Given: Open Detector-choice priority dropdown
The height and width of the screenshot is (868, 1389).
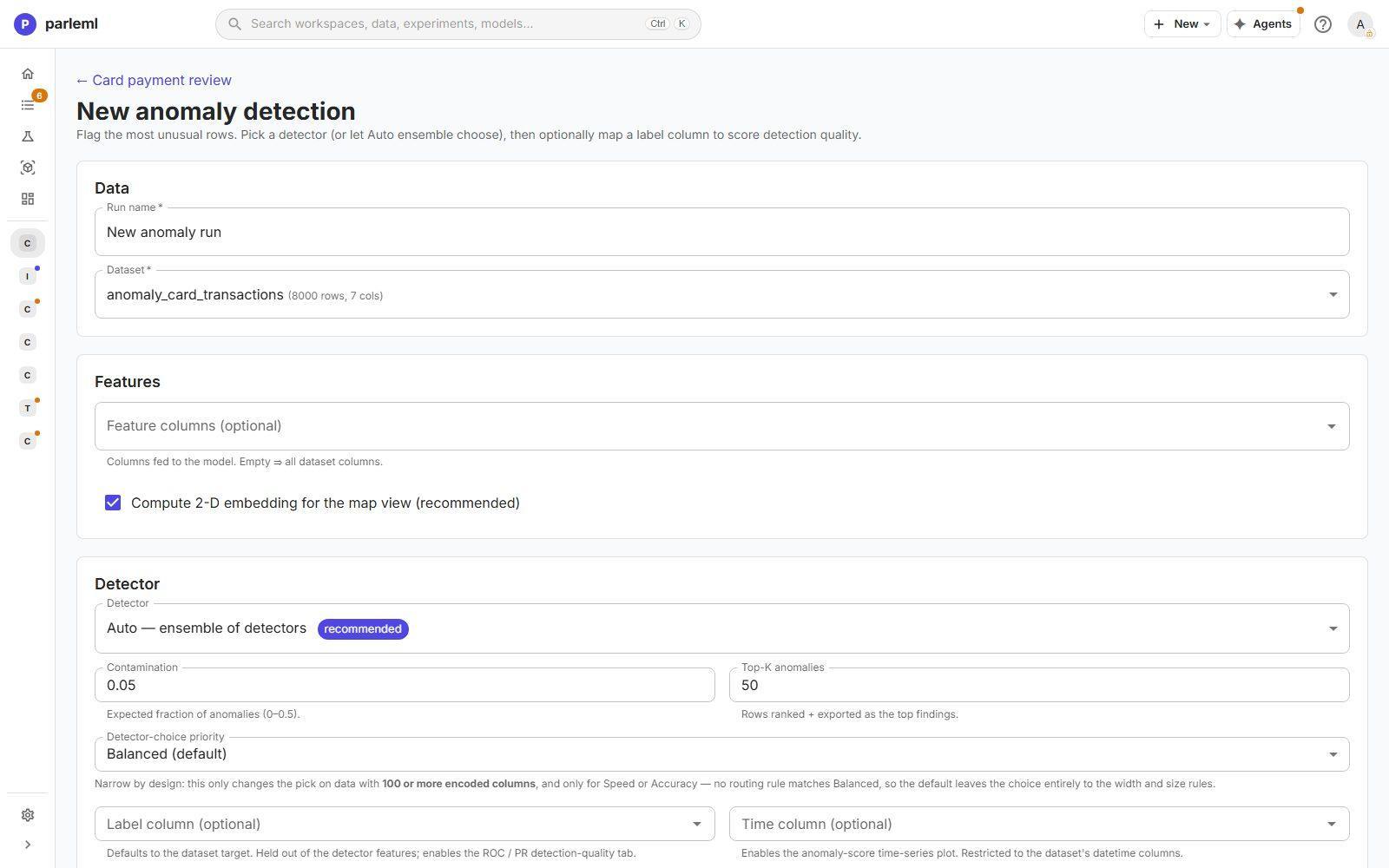Looking at the screenshot, I should pos(721,754).
